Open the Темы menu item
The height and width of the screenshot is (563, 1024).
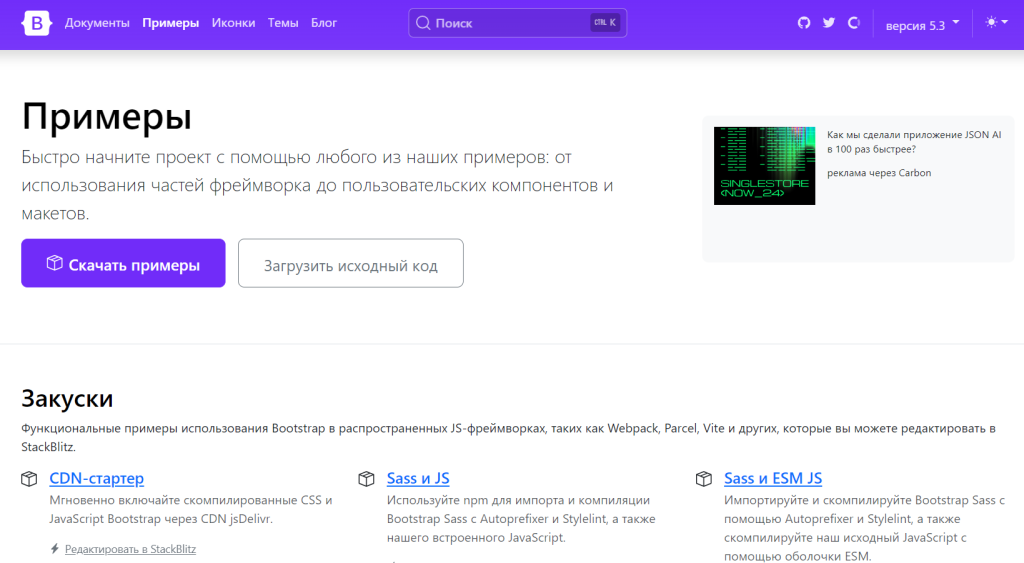coord(283,23)
